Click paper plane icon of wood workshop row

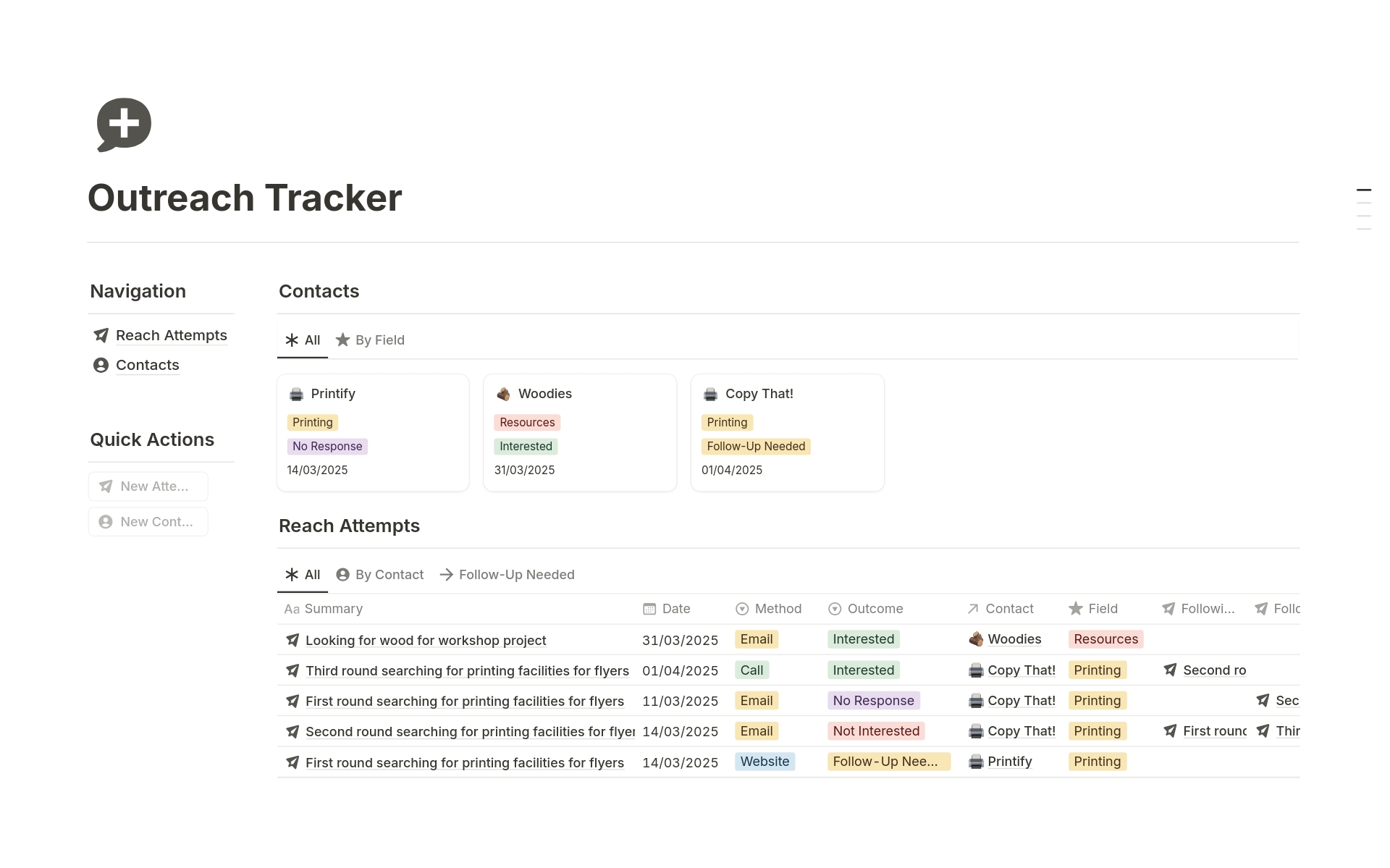[x=292, y=640]
